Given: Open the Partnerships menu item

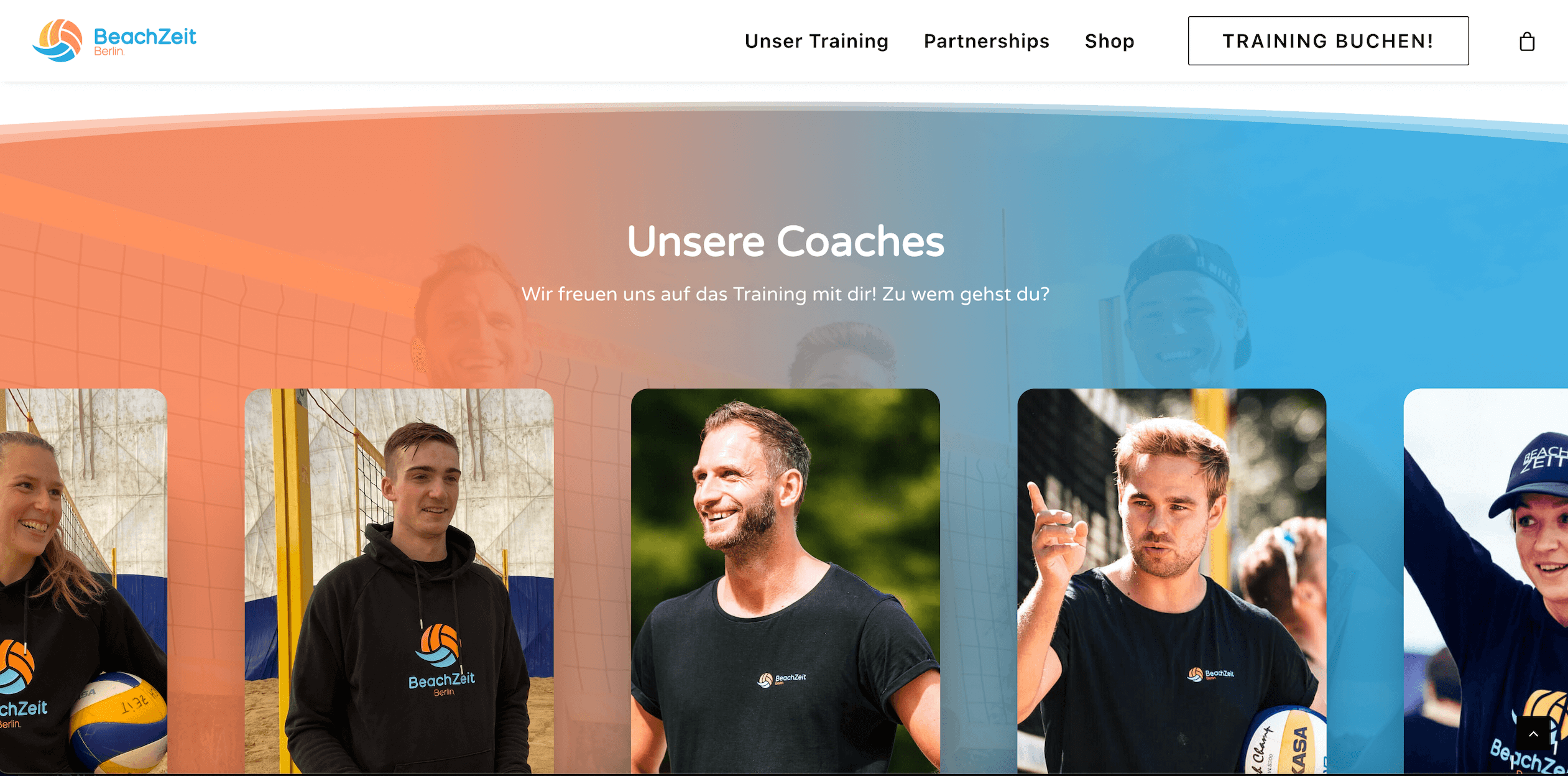Looking at the screenshot, I should click(986, 41).
